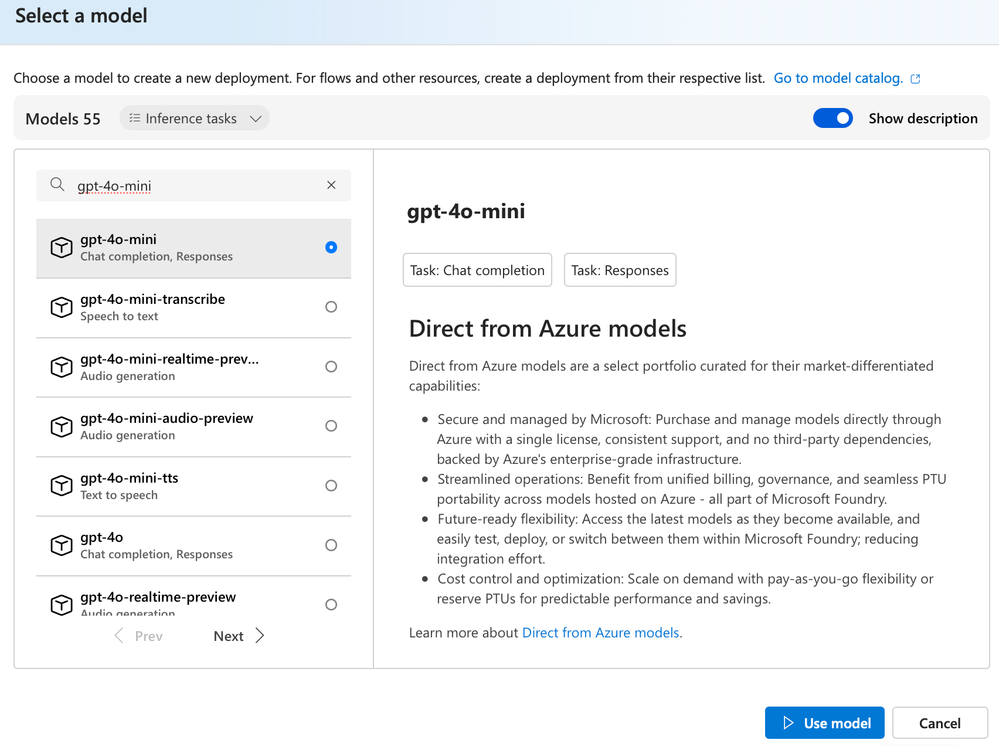Click the external link icon beside model catalog
This screenshot has height=746, width=999.
(915, 78)
